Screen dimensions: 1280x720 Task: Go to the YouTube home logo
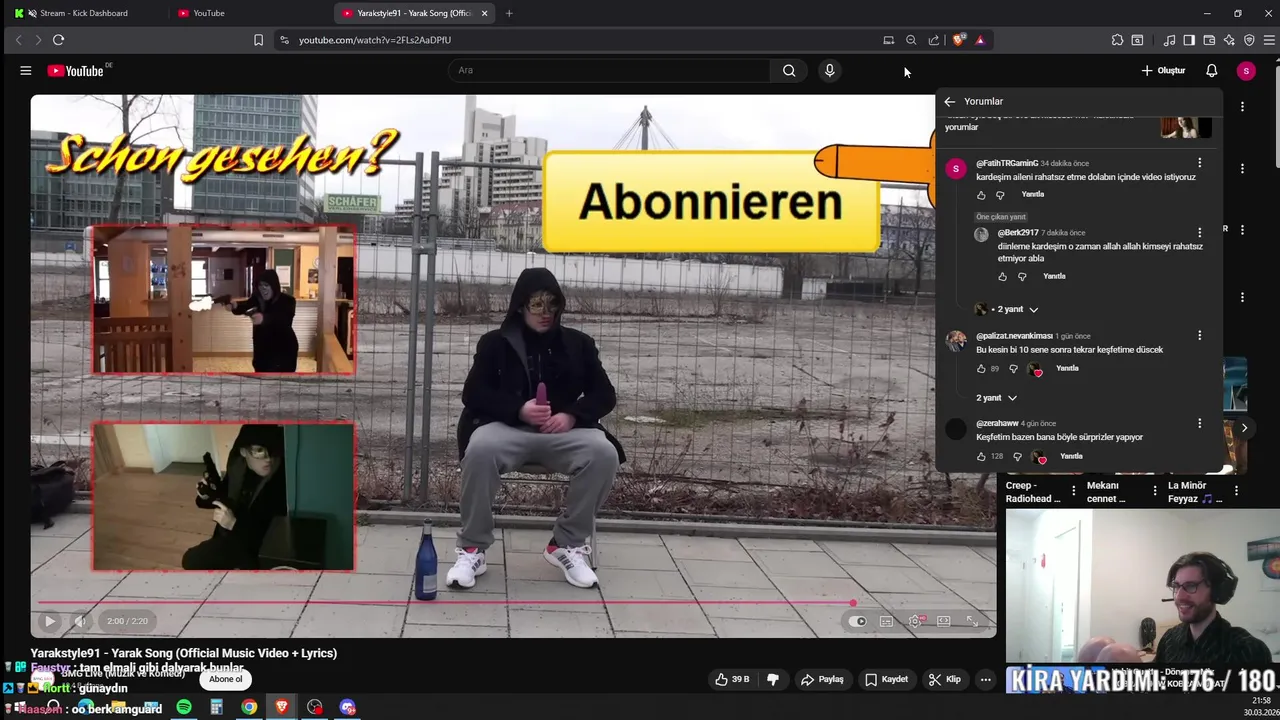click(76, 71)
